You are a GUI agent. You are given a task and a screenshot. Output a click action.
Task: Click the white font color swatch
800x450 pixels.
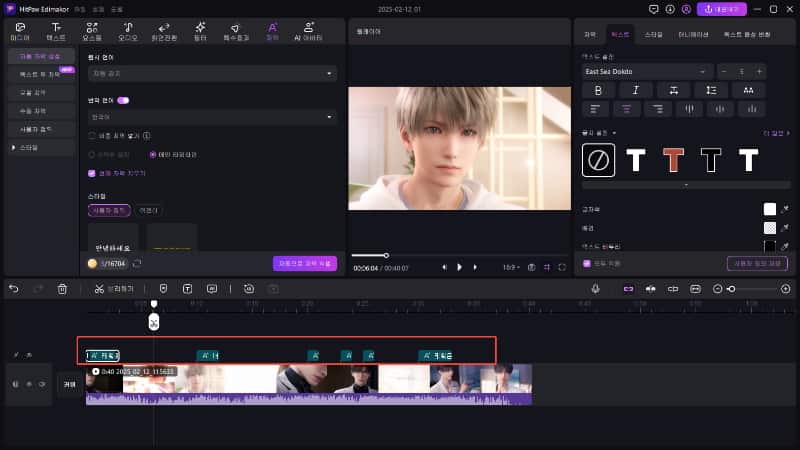770,209
